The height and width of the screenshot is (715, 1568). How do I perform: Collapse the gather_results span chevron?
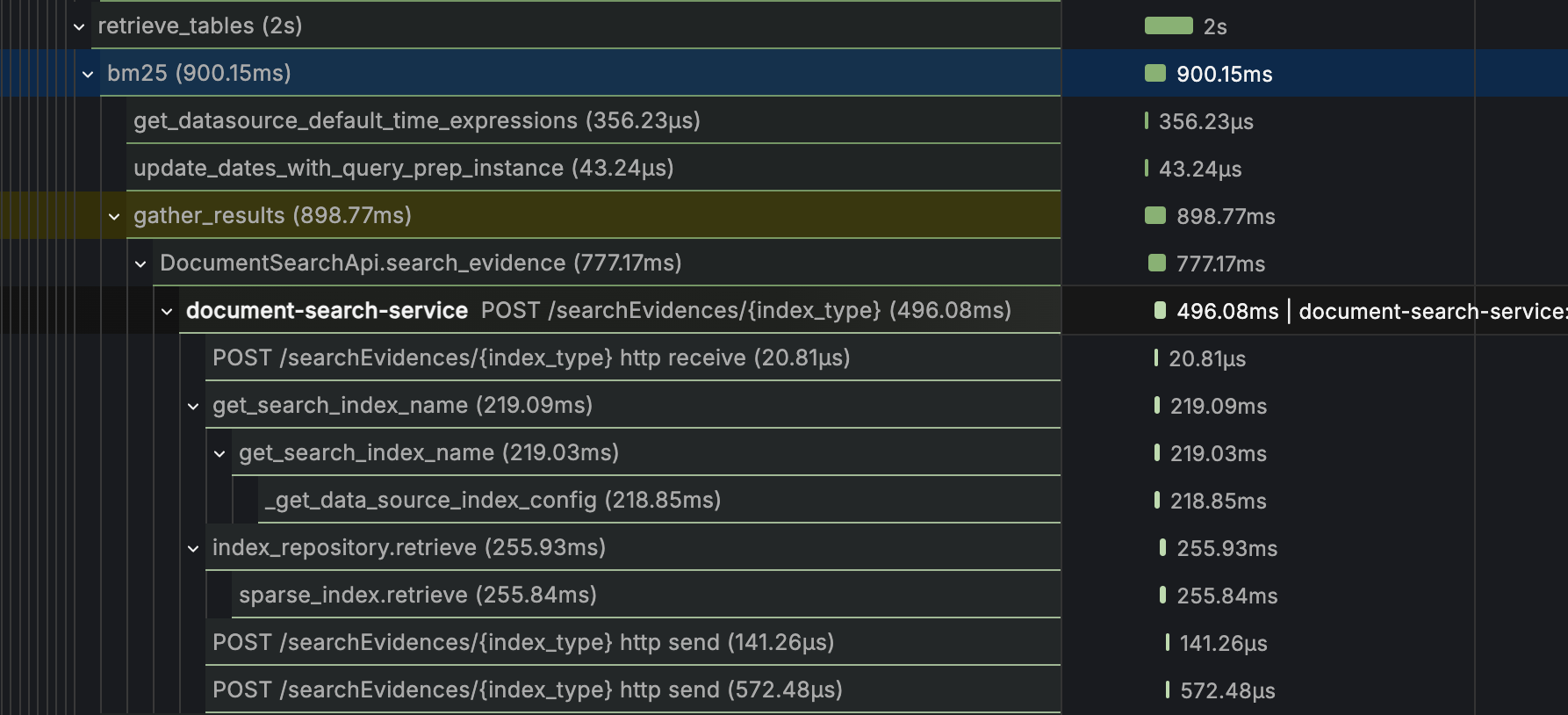tap(114, 216)
